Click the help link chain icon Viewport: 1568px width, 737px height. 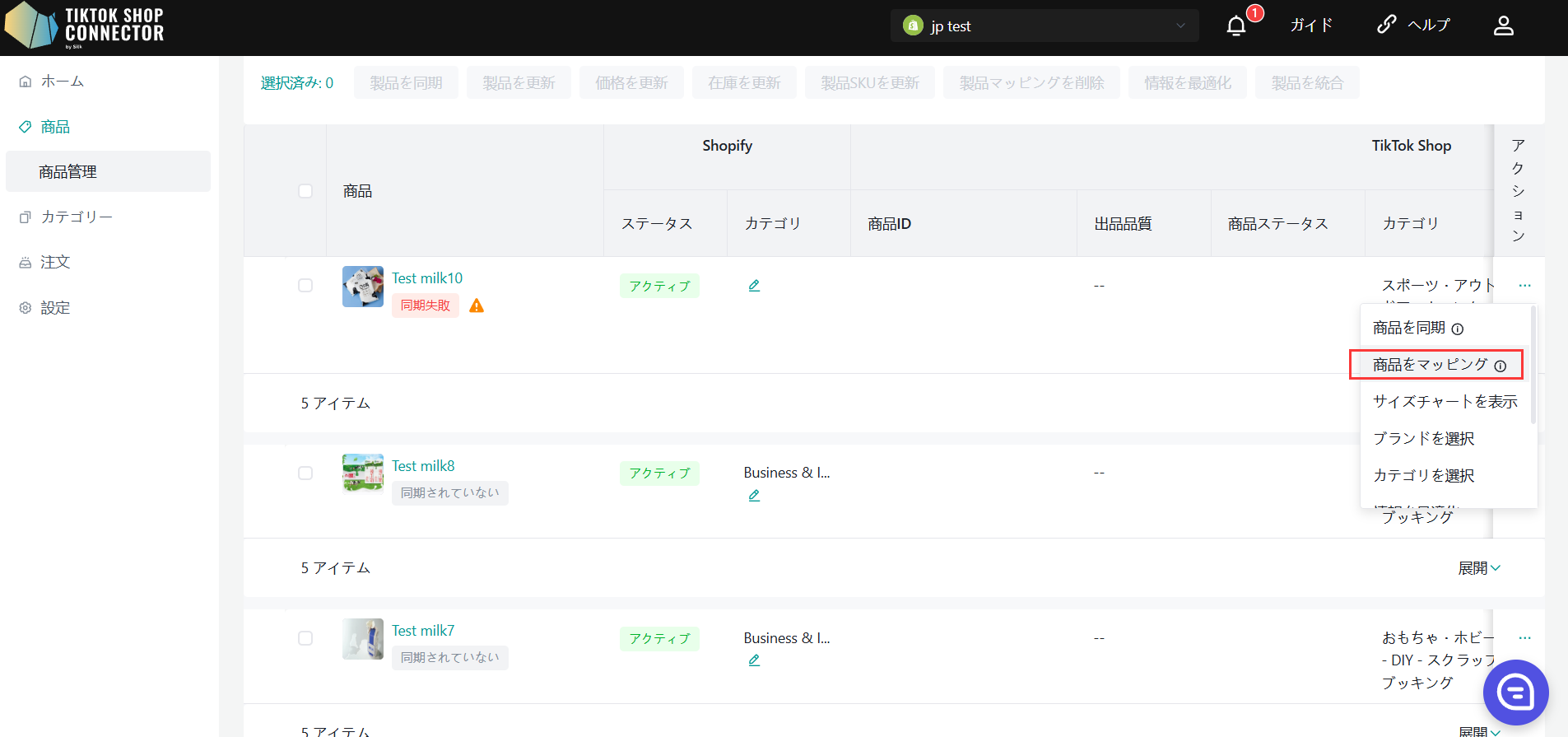click(1387, 25)
